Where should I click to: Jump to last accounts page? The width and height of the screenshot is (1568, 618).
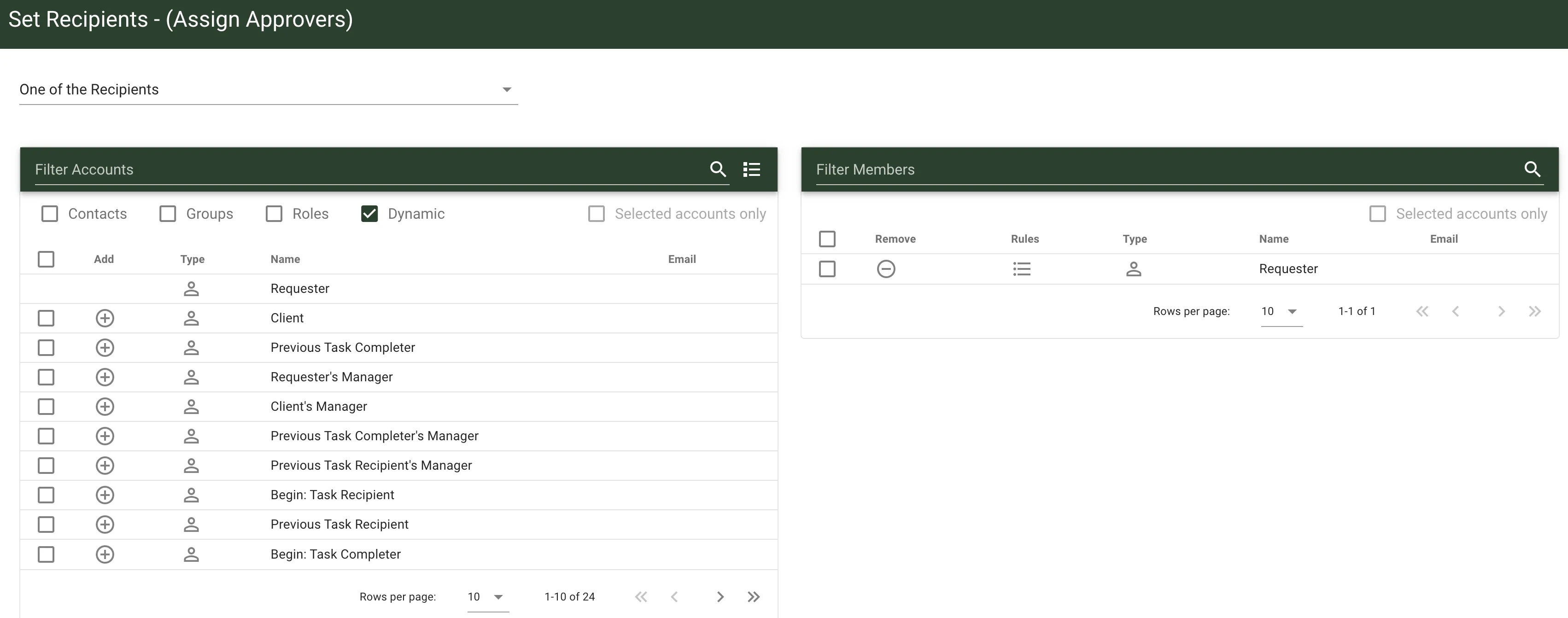point(754,597)
